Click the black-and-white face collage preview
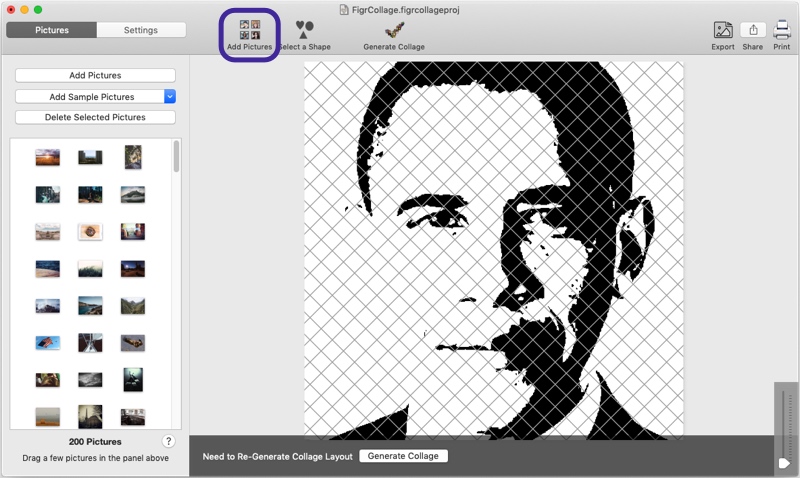Image resolution: width=800 pixels, height=478 pixels. [x=493, y=250]
